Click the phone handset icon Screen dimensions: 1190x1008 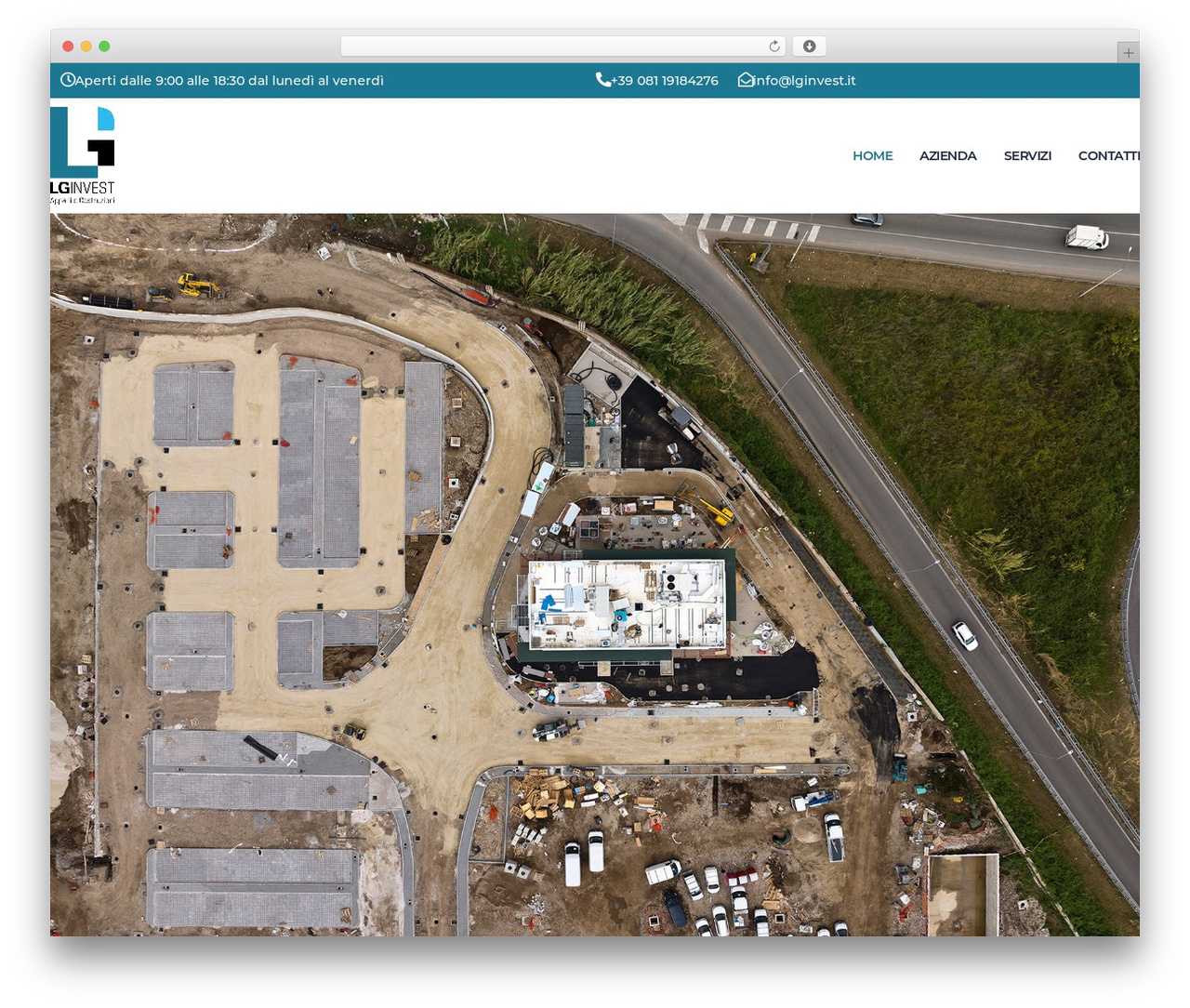[x=603, y=80]
